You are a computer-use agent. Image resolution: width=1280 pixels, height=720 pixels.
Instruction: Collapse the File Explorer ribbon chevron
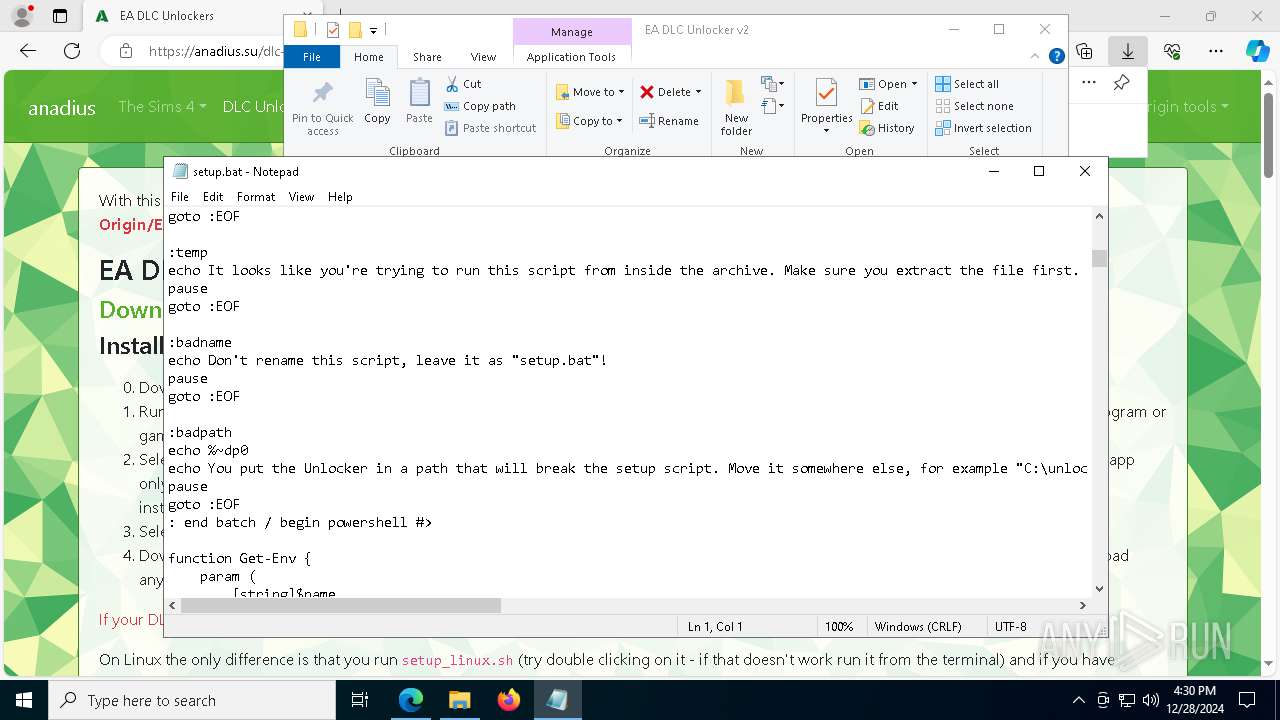[x=1033, y=57]
